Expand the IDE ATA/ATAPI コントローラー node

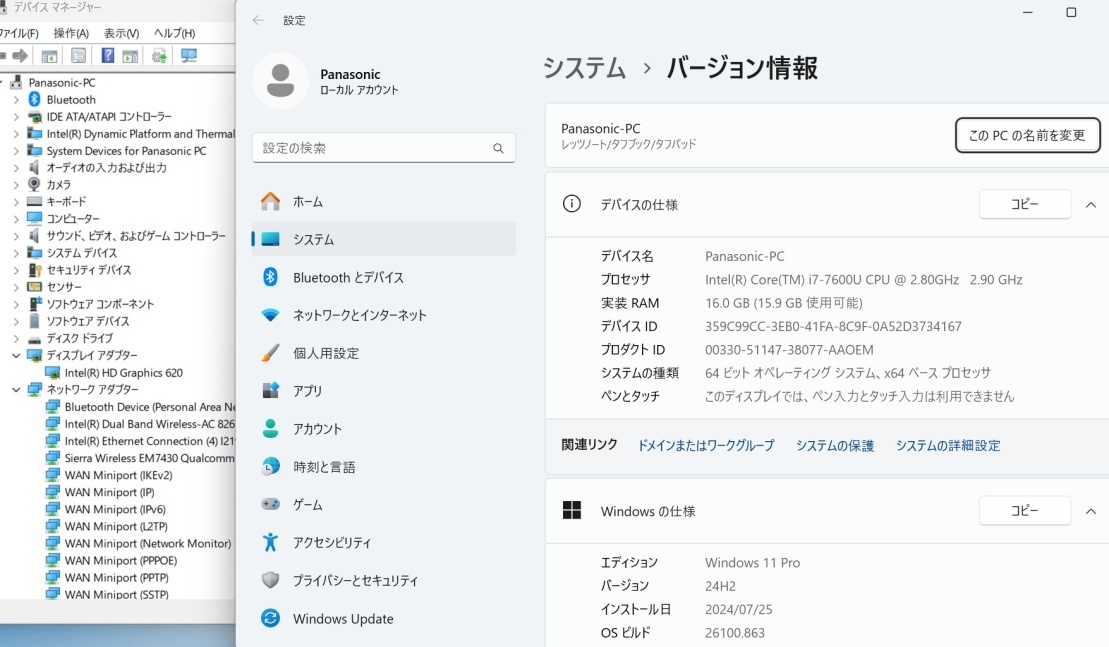coord(16,117)
